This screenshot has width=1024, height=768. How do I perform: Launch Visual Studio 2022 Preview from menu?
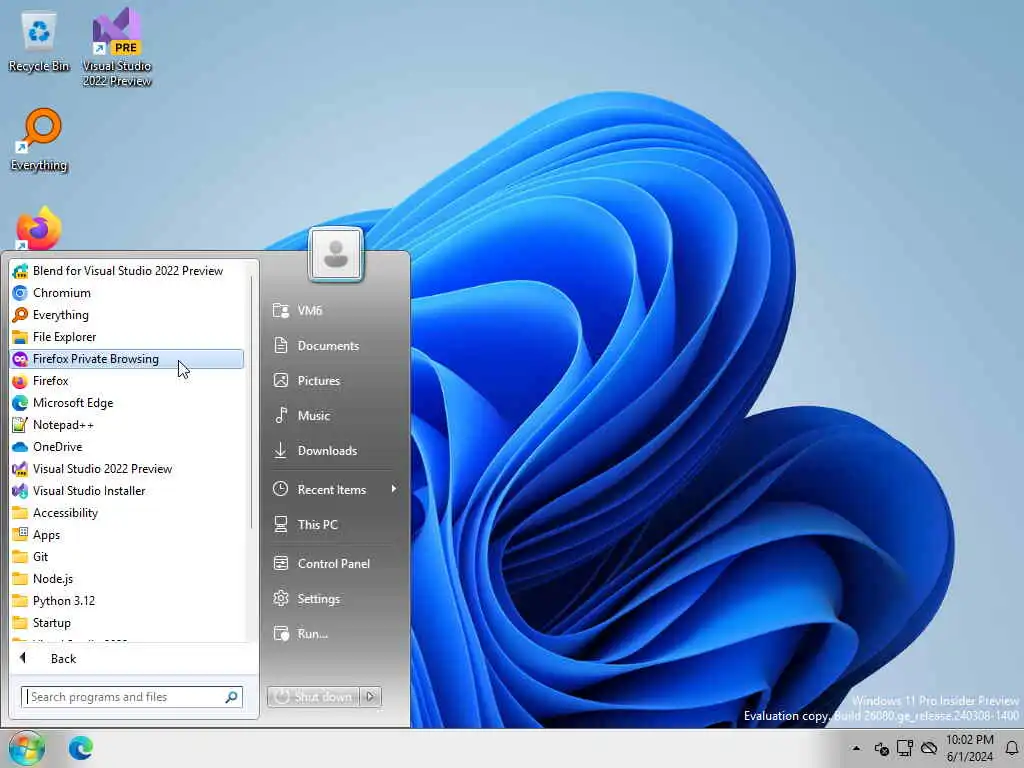point(127,469)
